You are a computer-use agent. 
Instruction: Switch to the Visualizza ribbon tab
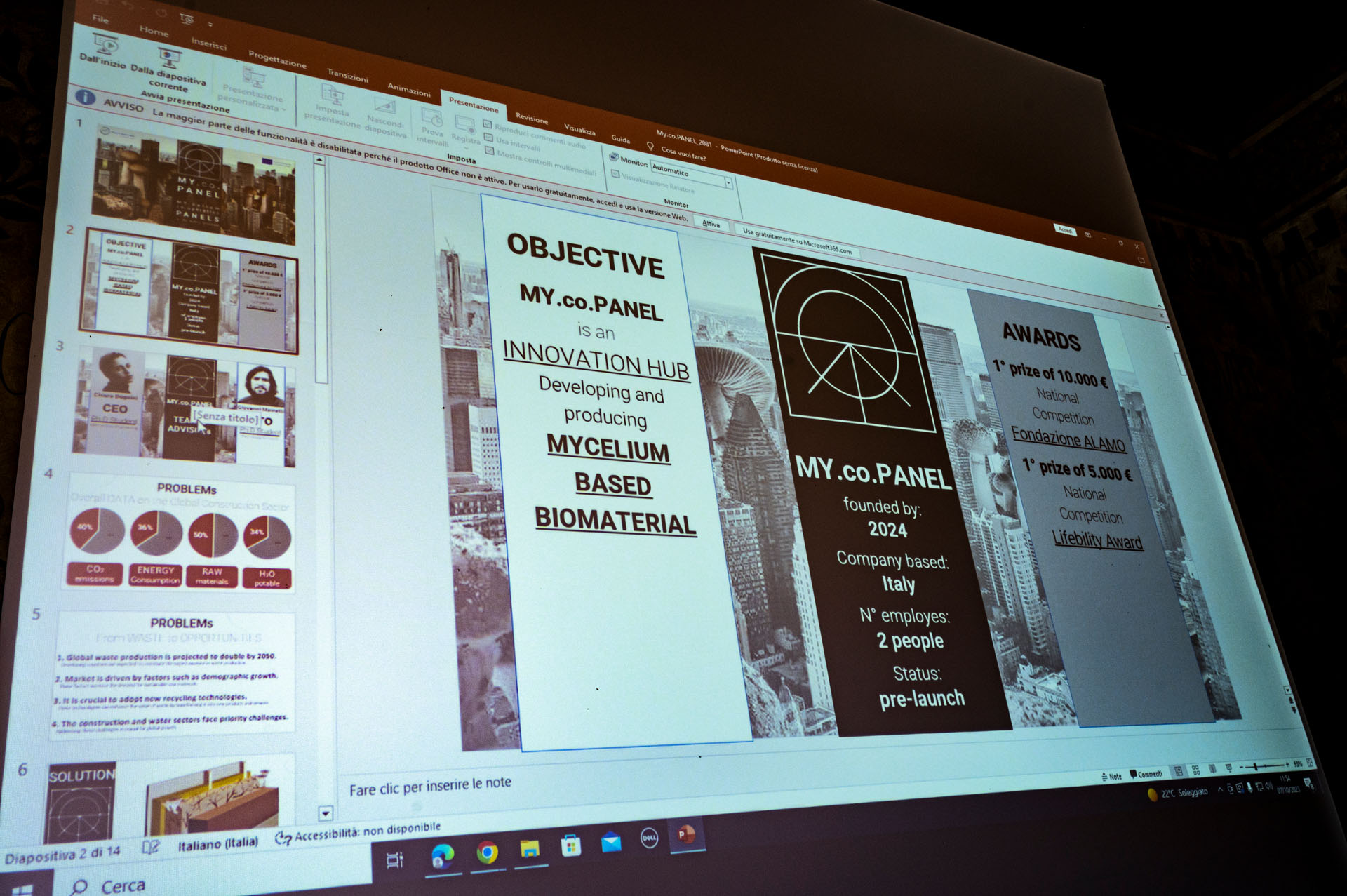(579, 129)
